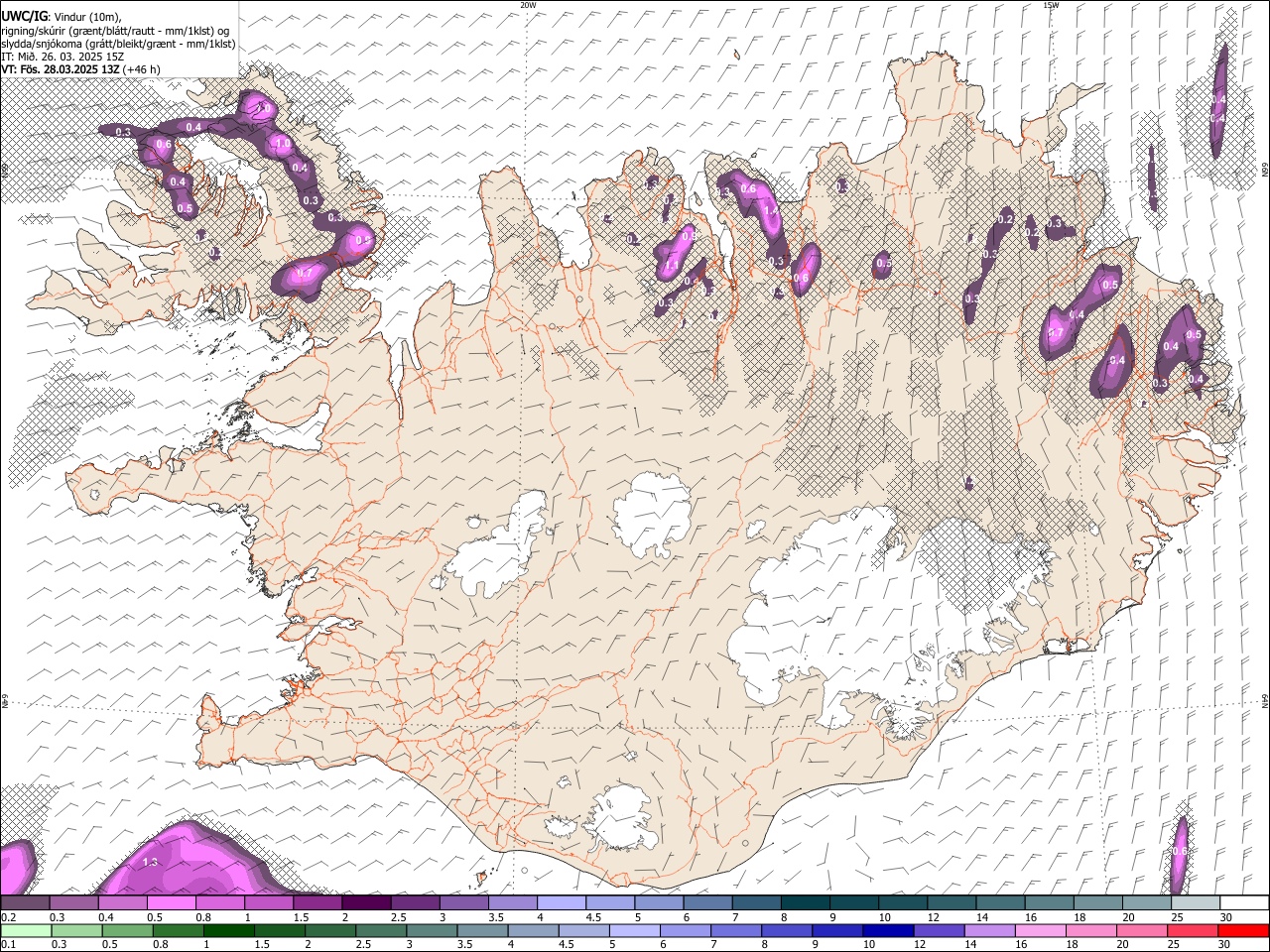
Task: Click the "1.1" precipitation value label
Action: [x=671, y=266]
